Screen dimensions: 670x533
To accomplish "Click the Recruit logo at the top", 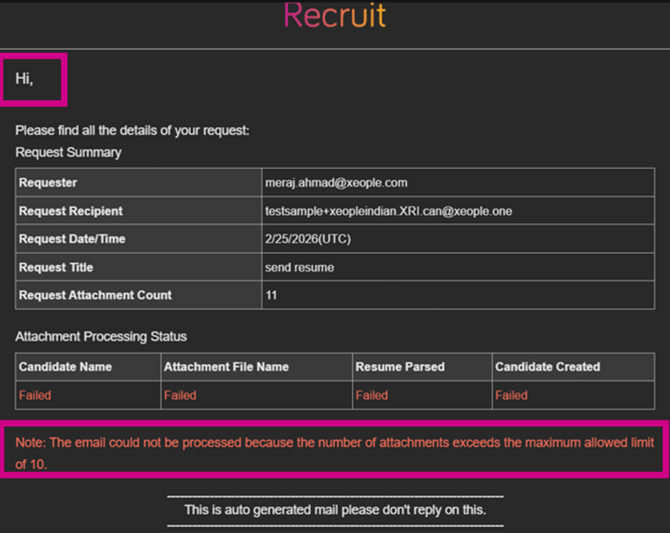I will 334,16.
